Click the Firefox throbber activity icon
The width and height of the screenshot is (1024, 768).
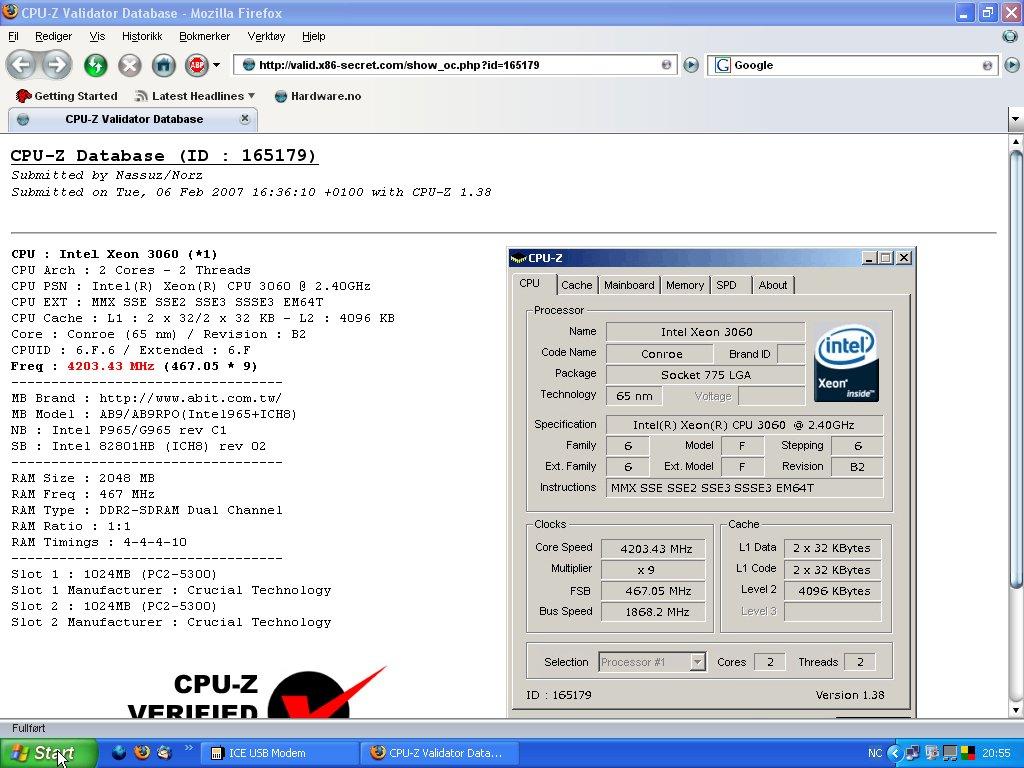1010,36
